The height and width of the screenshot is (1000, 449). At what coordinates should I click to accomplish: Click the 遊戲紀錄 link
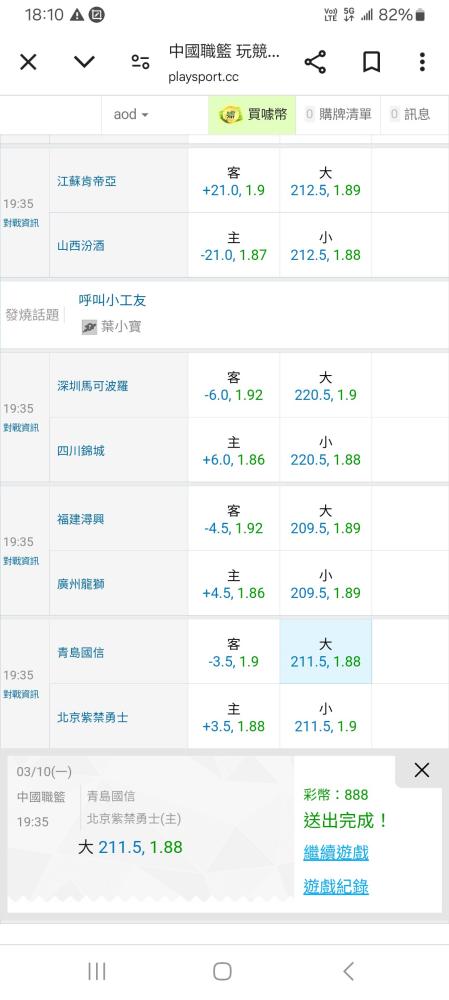[336, 886]
